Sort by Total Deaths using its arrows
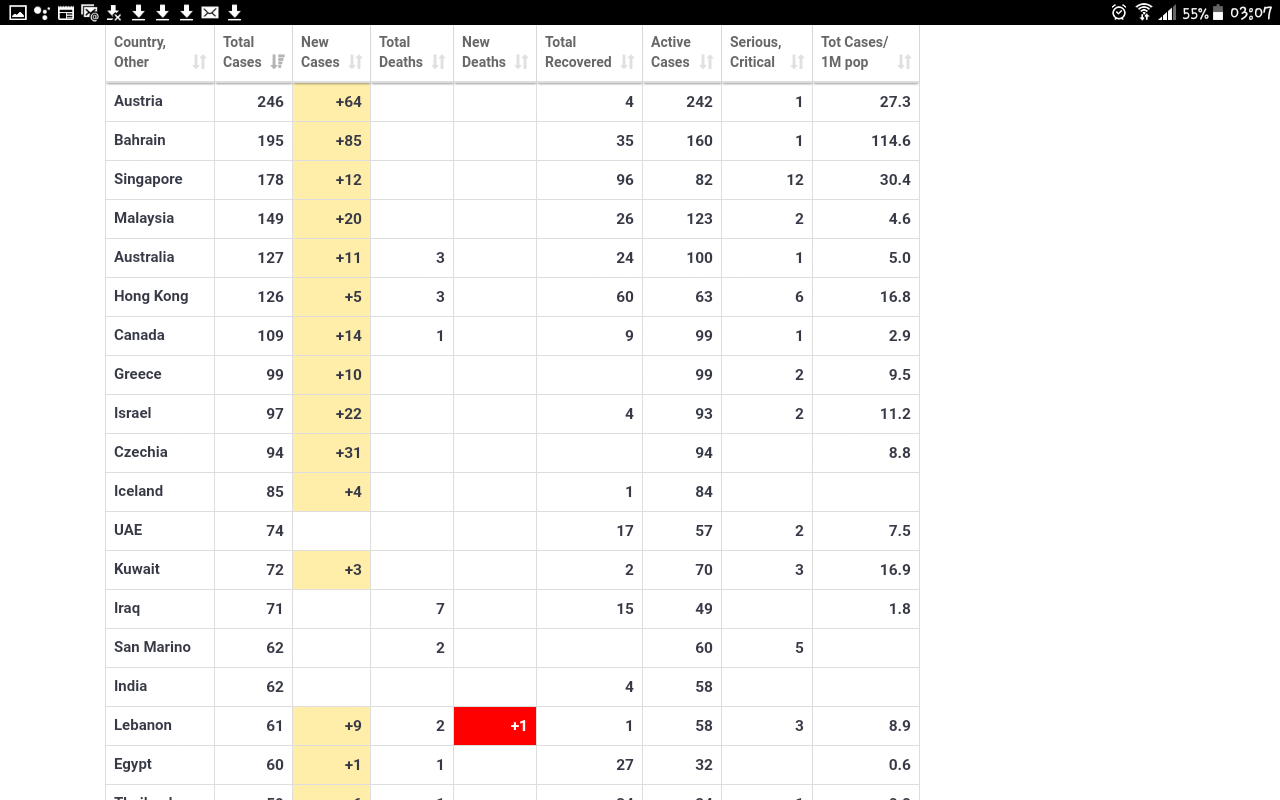1280x800 pixels. [438, 62]
